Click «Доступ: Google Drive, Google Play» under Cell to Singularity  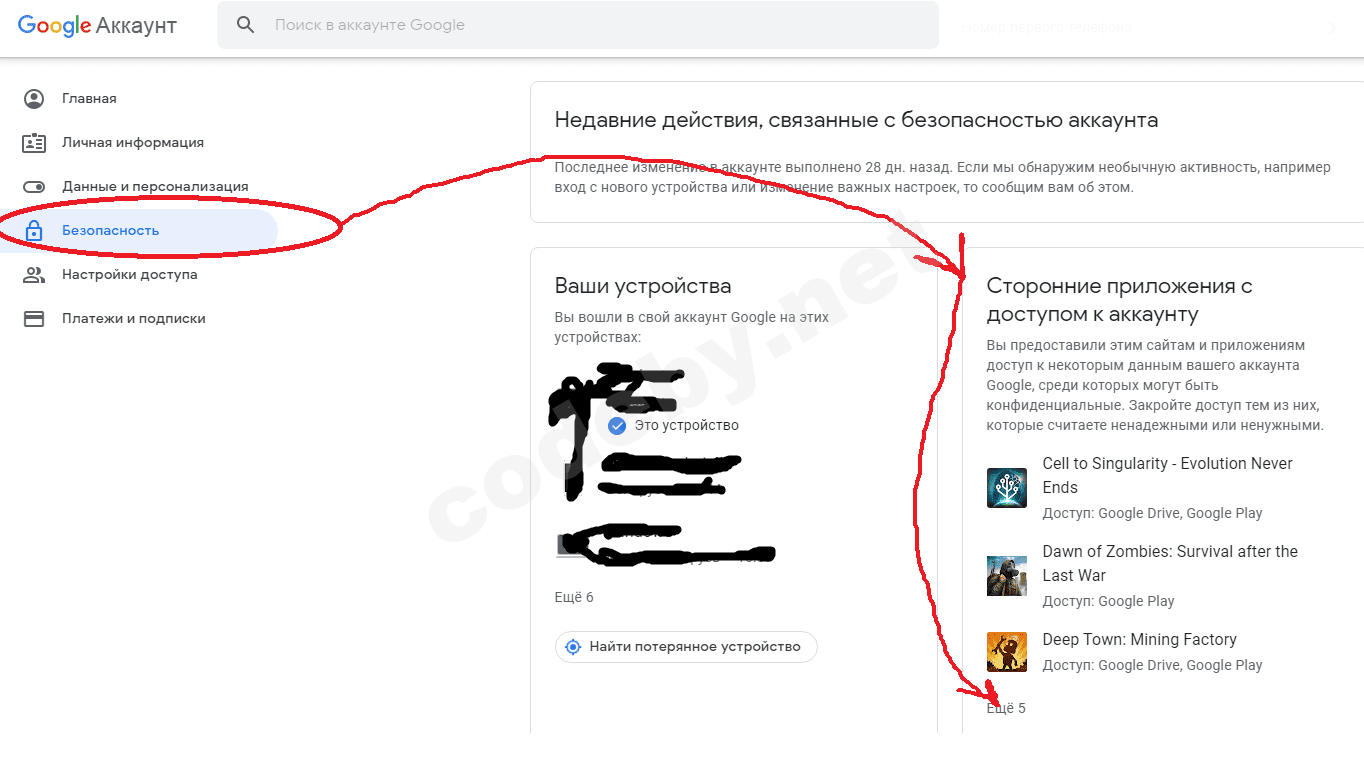1153,513
